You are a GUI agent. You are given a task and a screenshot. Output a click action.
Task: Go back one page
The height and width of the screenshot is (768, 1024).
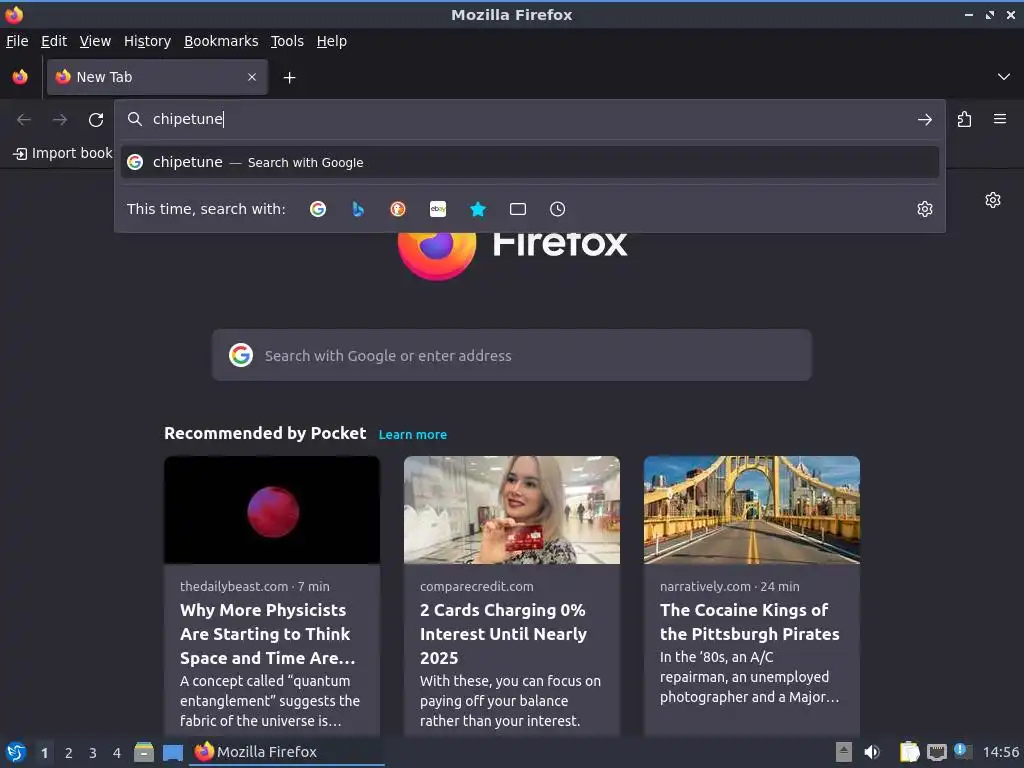click(24, 120)
